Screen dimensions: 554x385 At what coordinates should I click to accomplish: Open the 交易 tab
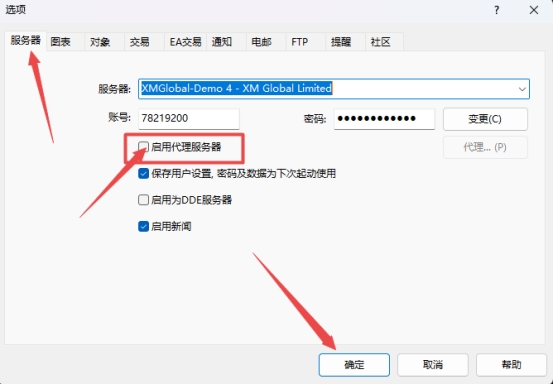click(x=144, y=42)
